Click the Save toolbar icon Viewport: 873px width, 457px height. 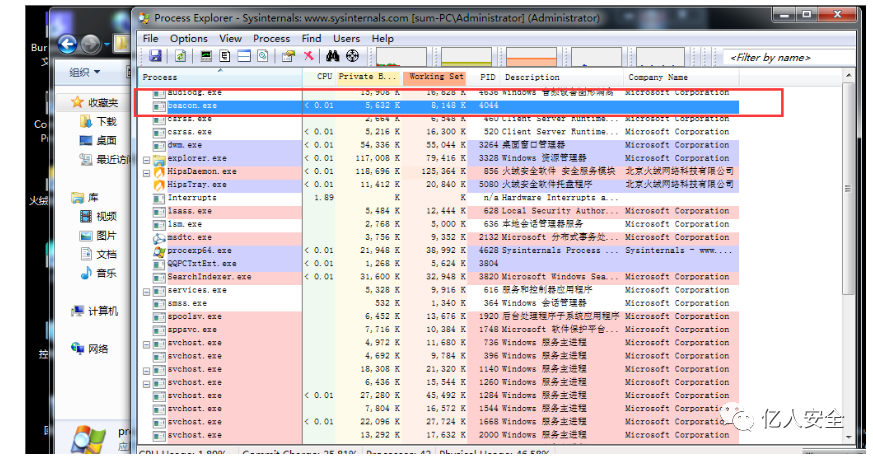coord(155,56)
